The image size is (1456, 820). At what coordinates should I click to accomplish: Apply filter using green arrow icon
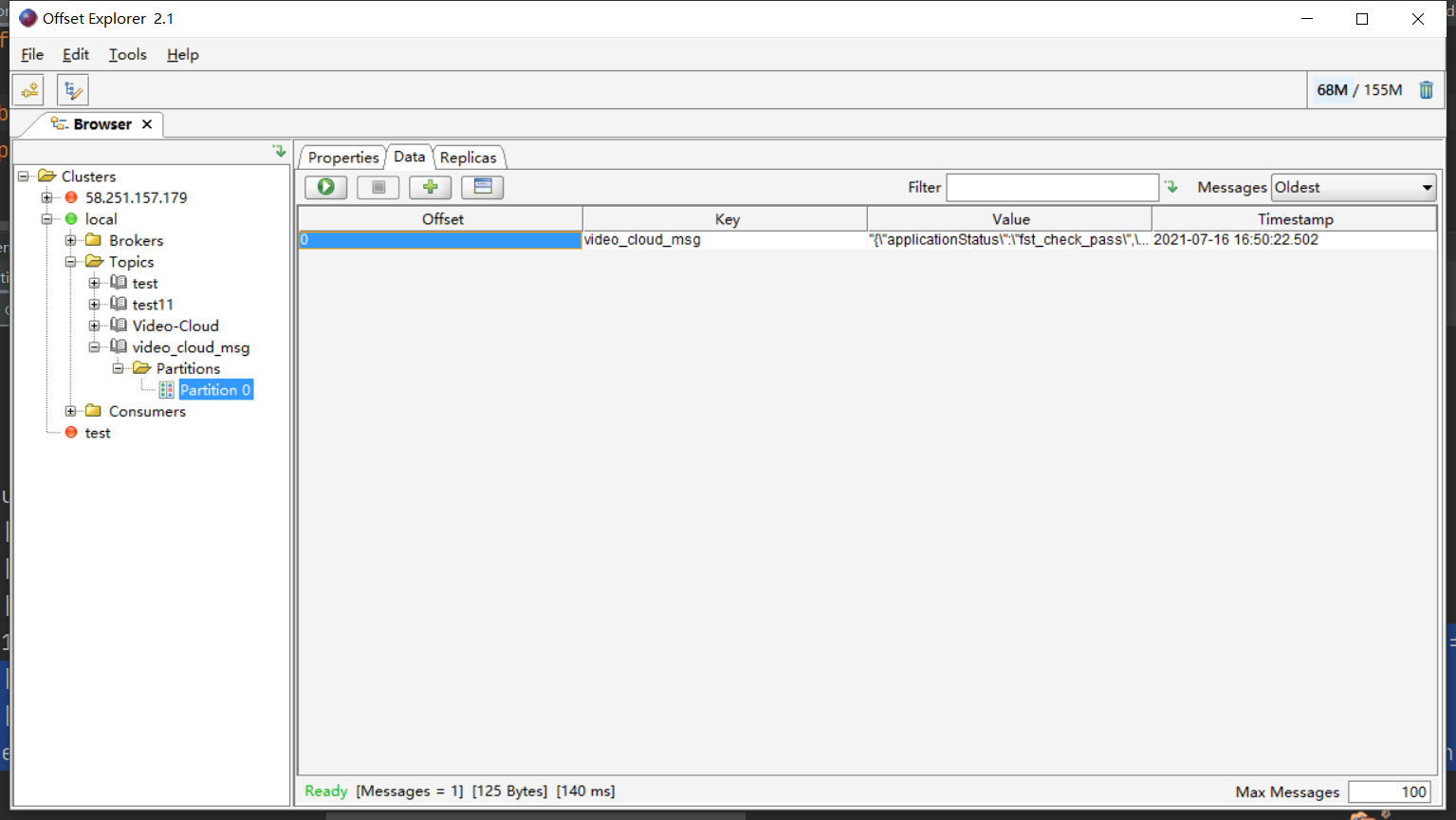[x=1171, y=187]
